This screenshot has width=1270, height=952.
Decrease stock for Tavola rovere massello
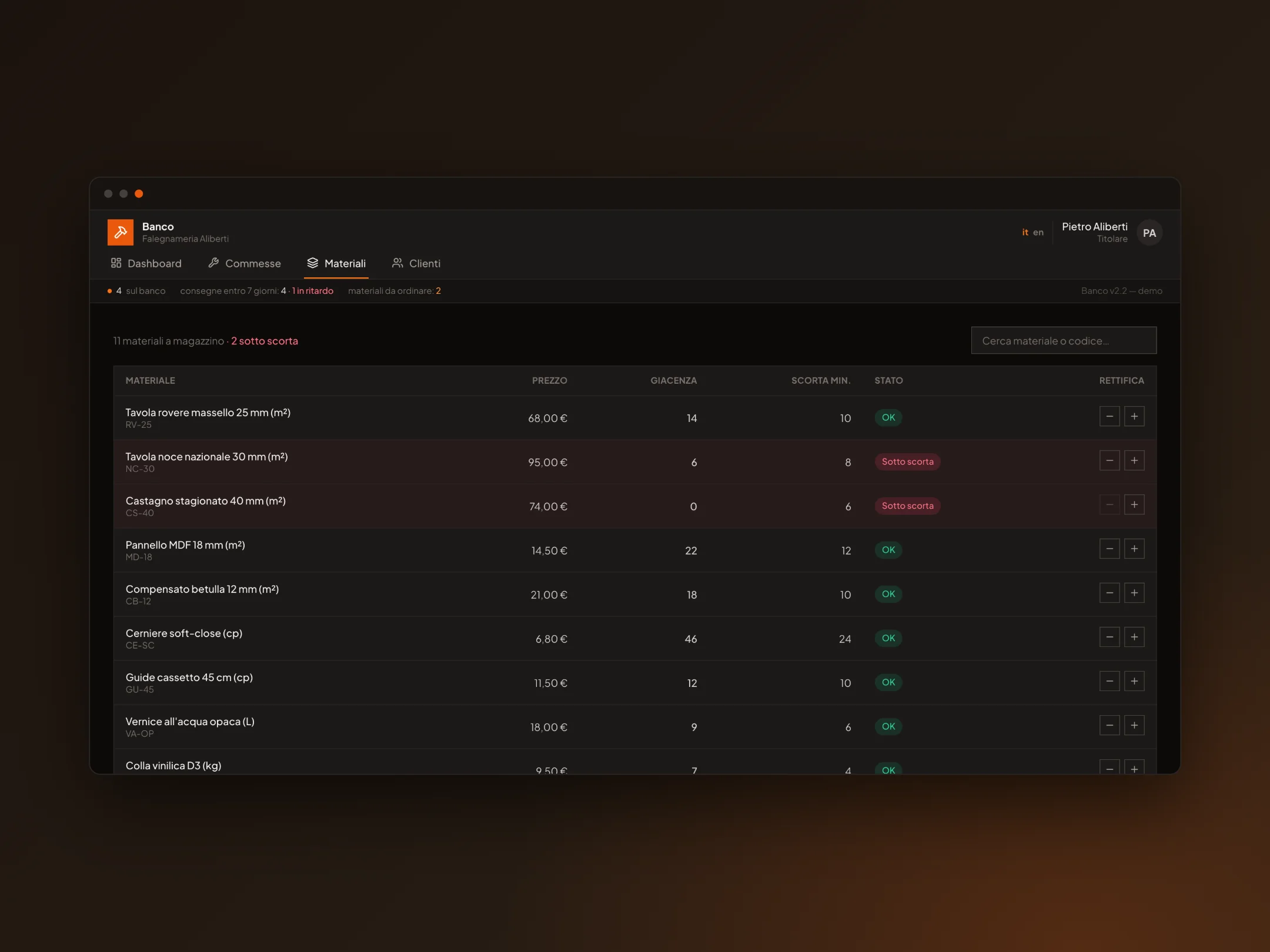[x=1109, y=417]
